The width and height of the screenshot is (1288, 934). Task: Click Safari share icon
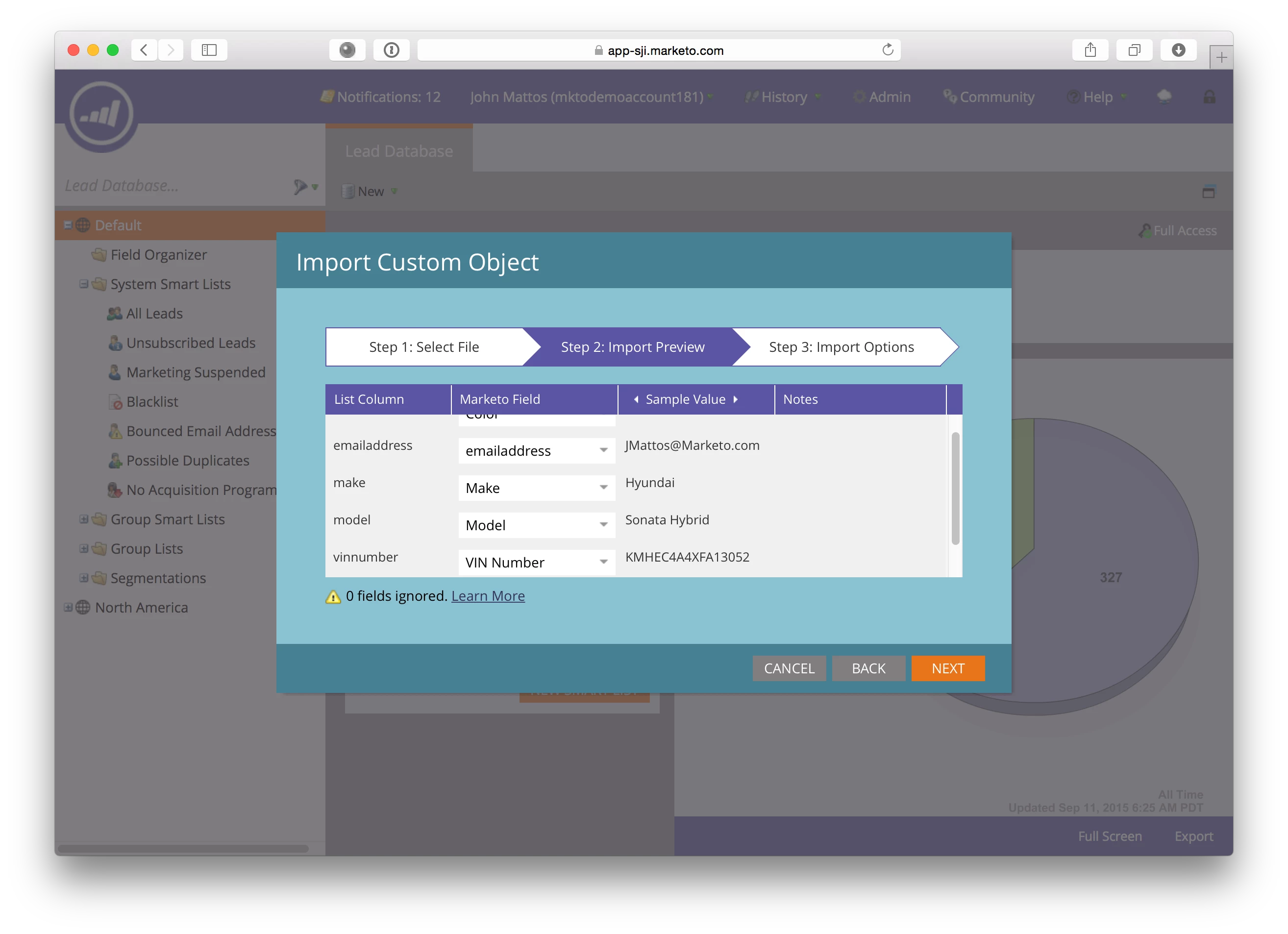(x=1090, y=50)
